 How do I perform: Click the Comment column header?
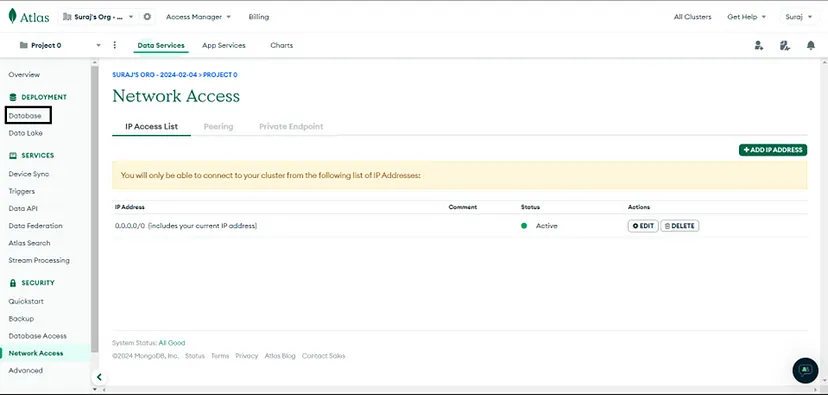click(463, 207)
